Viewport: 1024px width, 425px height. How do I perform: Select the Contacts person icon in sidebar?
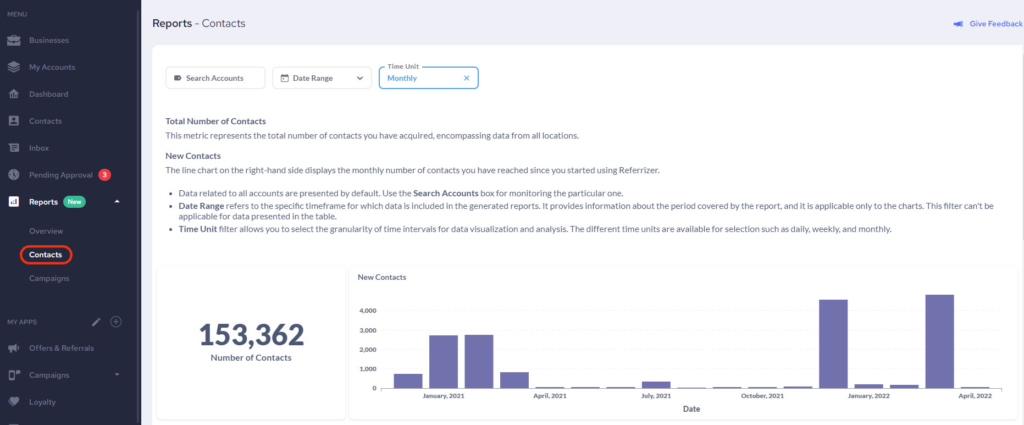pyautogui.click(x=14, y=121)
